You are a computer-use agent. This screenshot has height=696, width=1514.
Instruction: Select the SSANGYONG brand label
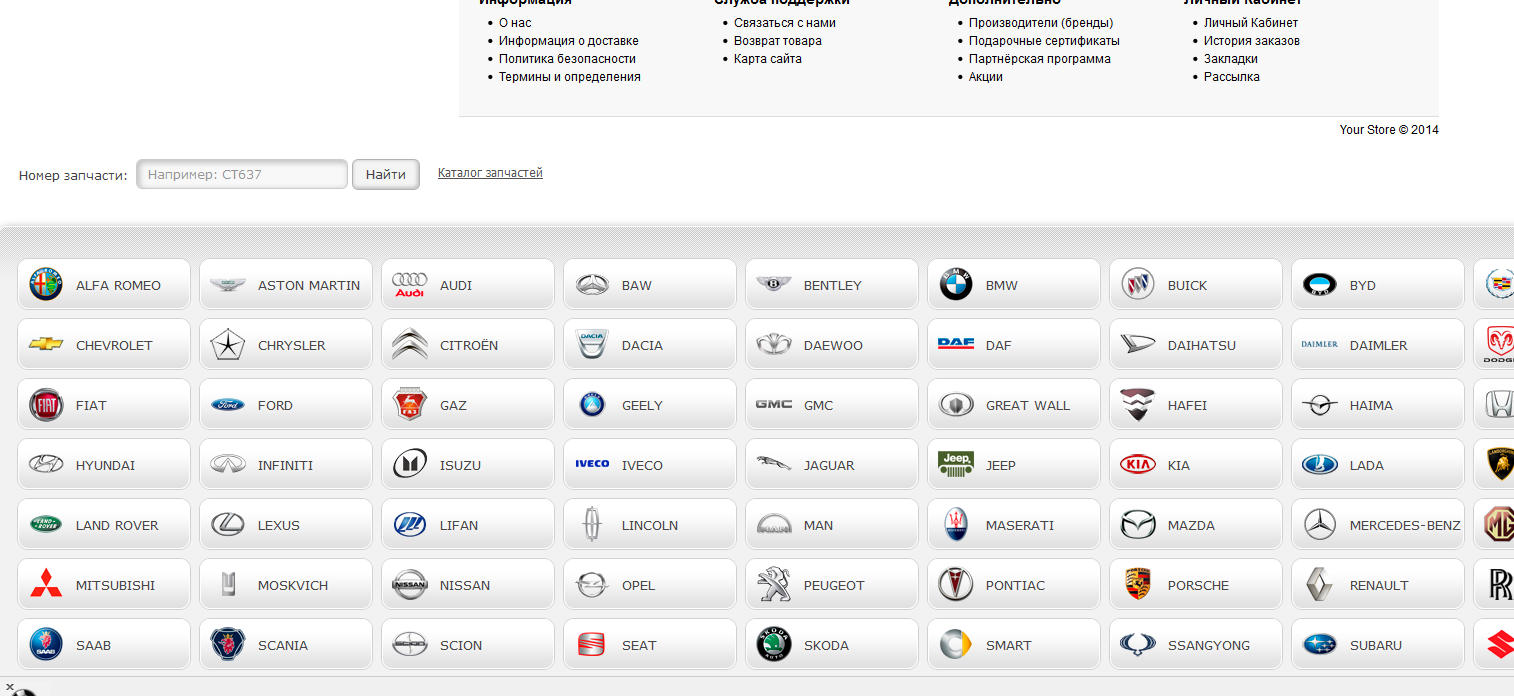point(1209,645)
